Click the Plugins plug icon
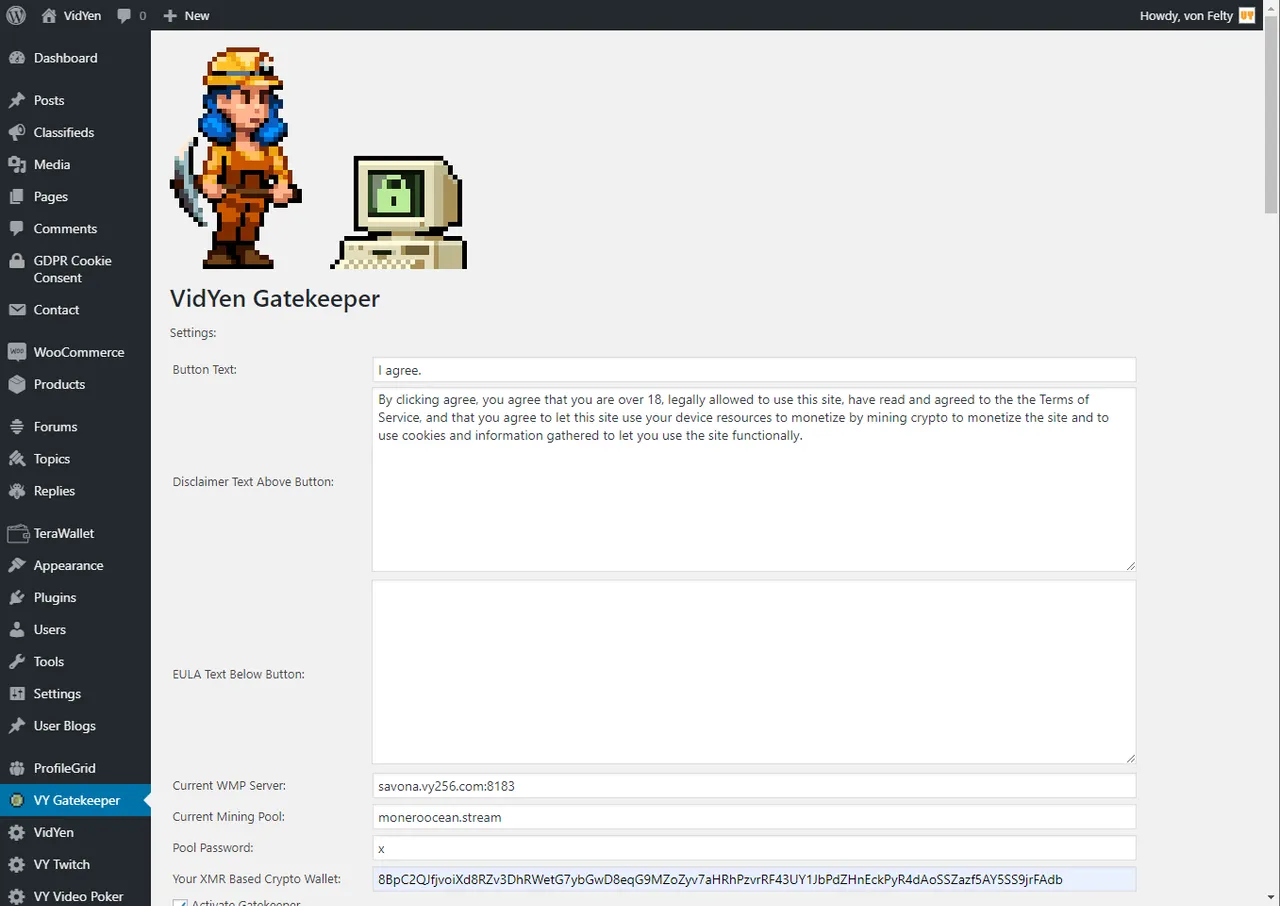This screenshot has height=906, width=1280. pyautogui.click(x=16, y=597)
